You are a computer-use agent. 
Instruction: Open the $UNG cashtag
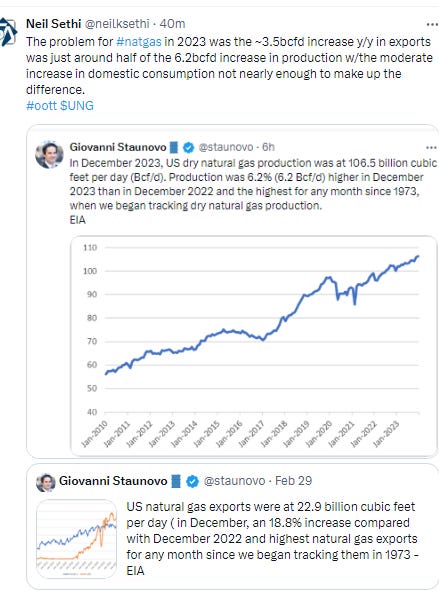pyautogui.click(x=77, y=106)
